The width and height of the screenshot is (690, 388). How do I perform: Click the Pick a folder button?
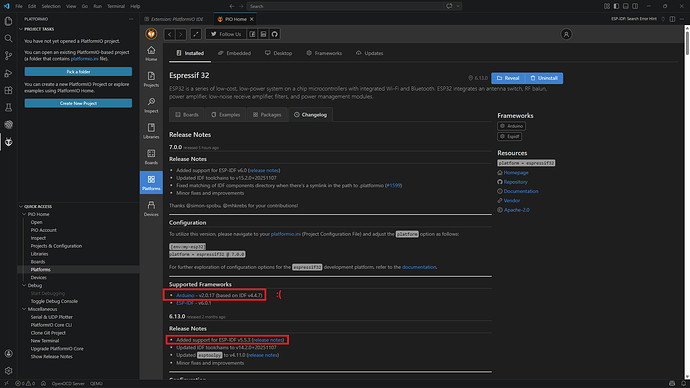pyautogui.click(x=78, y=72)
